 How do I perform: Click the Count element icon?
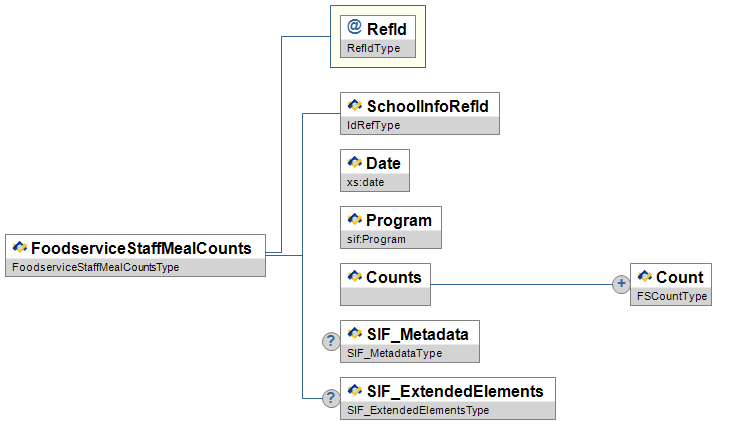tap(643, 277)
